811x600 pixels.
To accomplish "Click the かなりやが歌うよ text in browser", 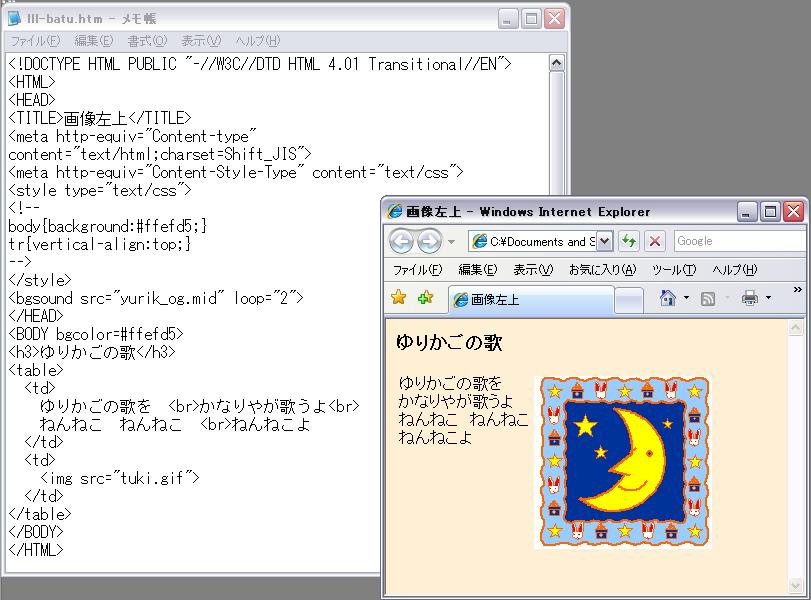I will (x=455, y=401).
